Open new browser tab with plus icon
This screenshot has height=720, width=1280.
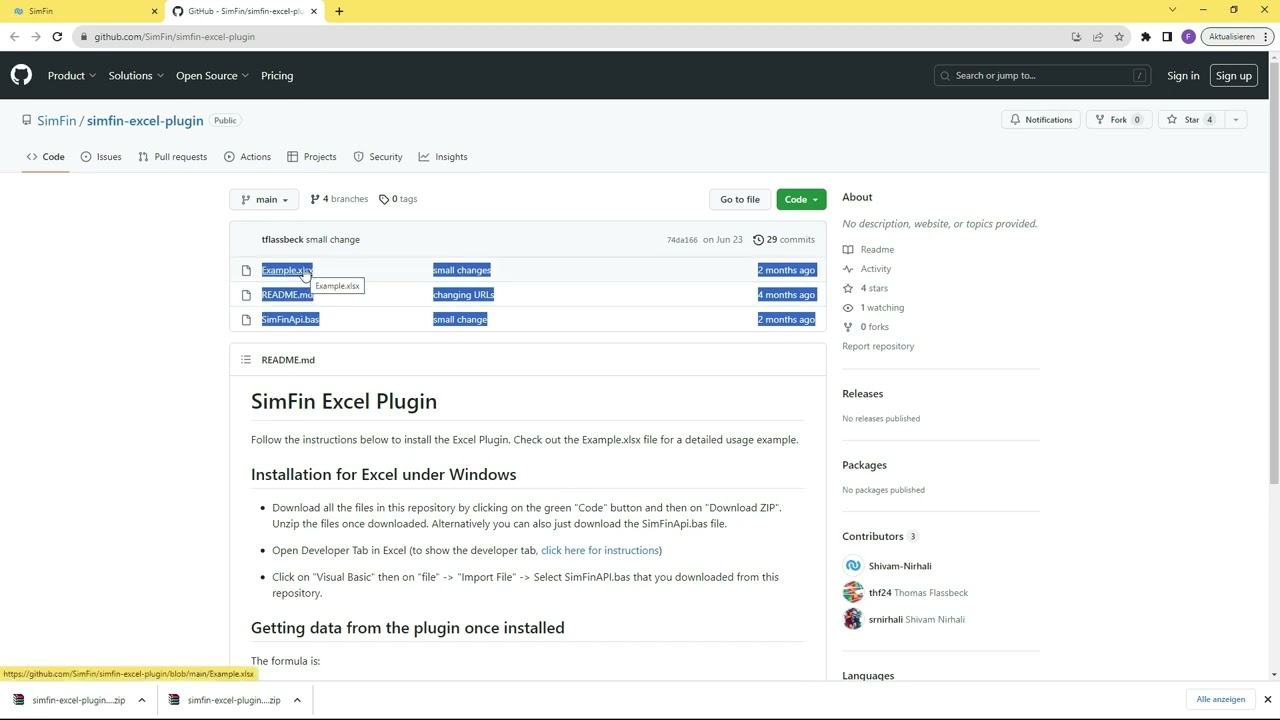coord(339,11)
